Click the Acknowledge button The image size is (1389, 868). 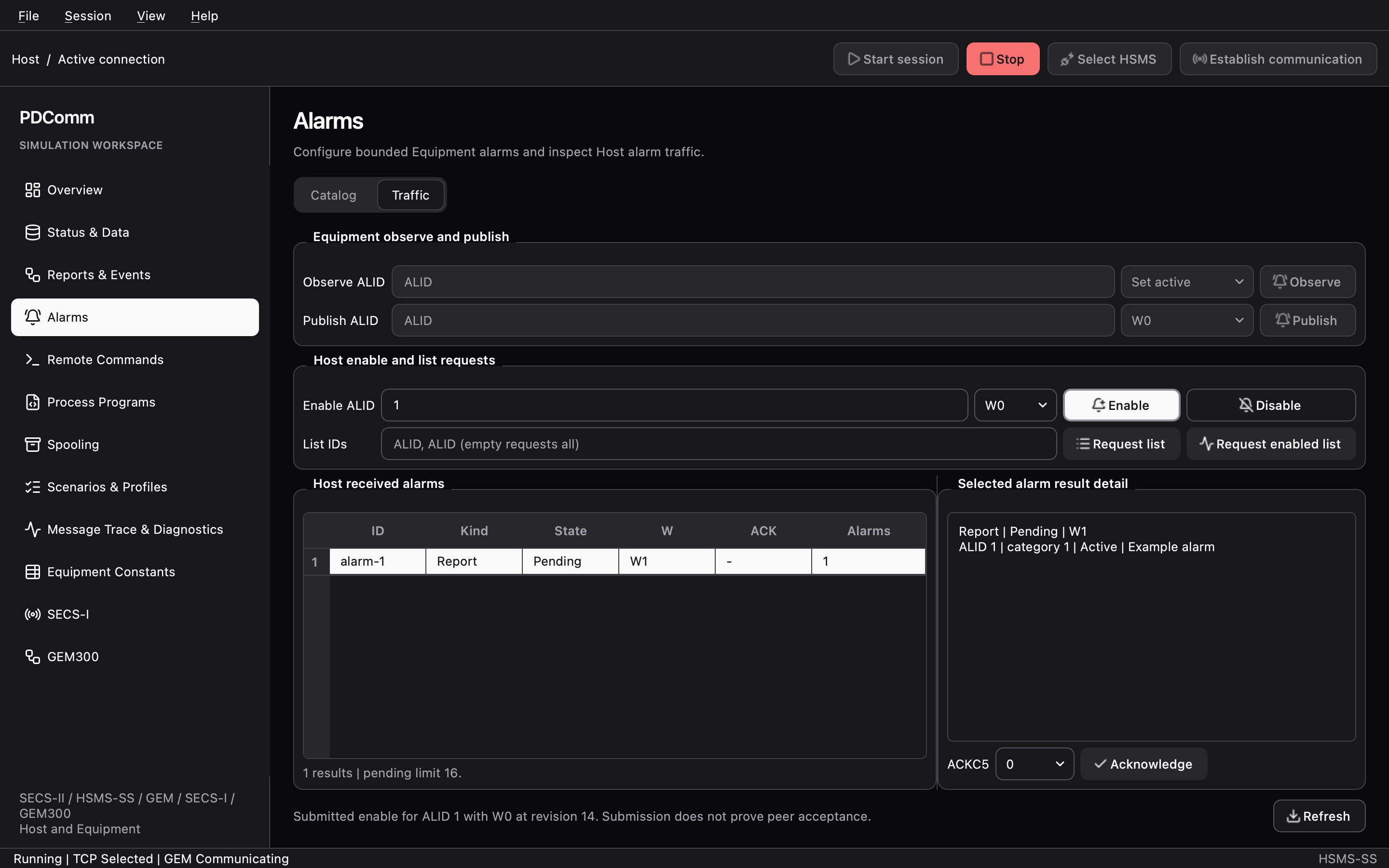pos(1144,764)
